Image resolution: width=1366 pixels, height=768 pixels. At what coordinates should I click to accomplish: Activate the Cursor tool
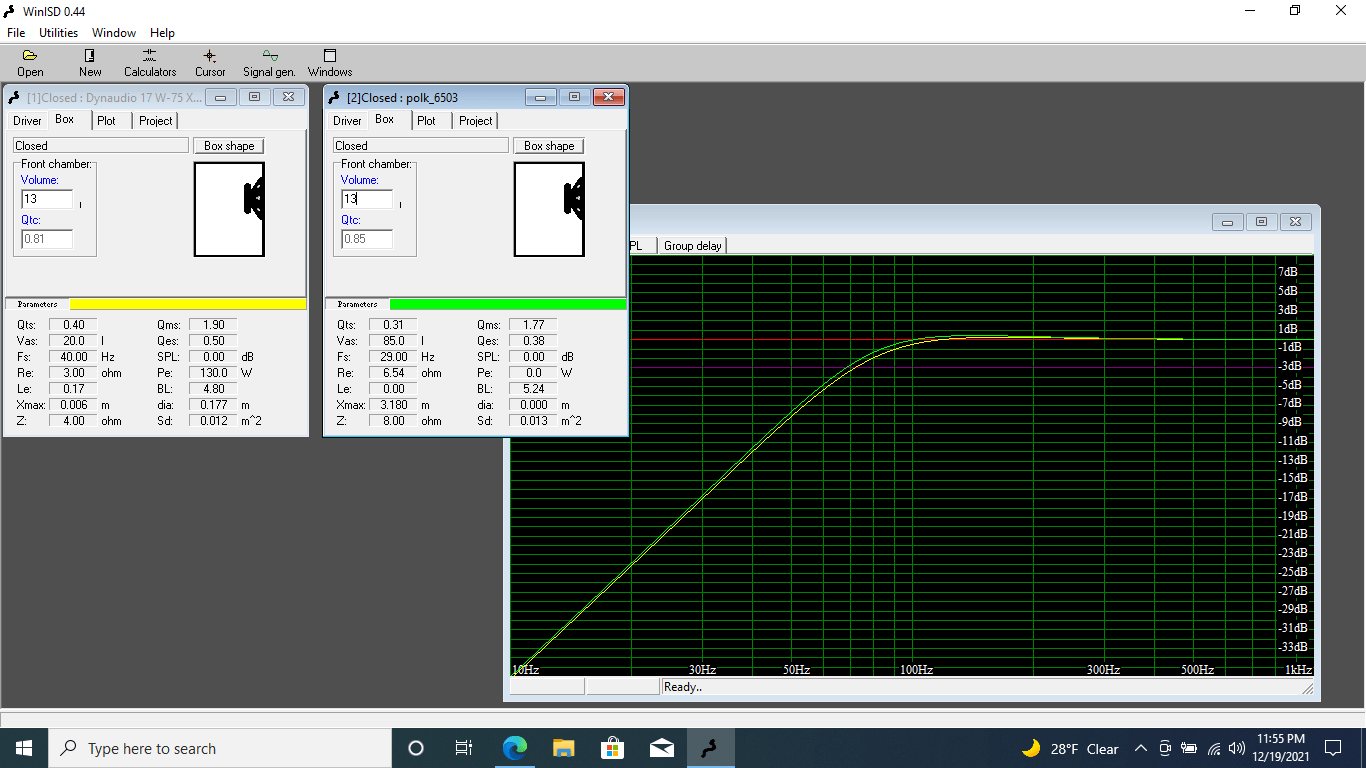pos(210,63)
